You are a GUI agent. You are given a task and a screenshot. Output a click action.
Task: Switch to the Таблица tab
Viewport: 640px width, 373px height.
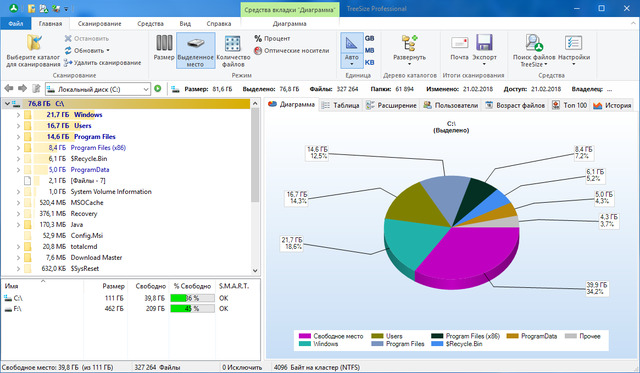point(341,105)
